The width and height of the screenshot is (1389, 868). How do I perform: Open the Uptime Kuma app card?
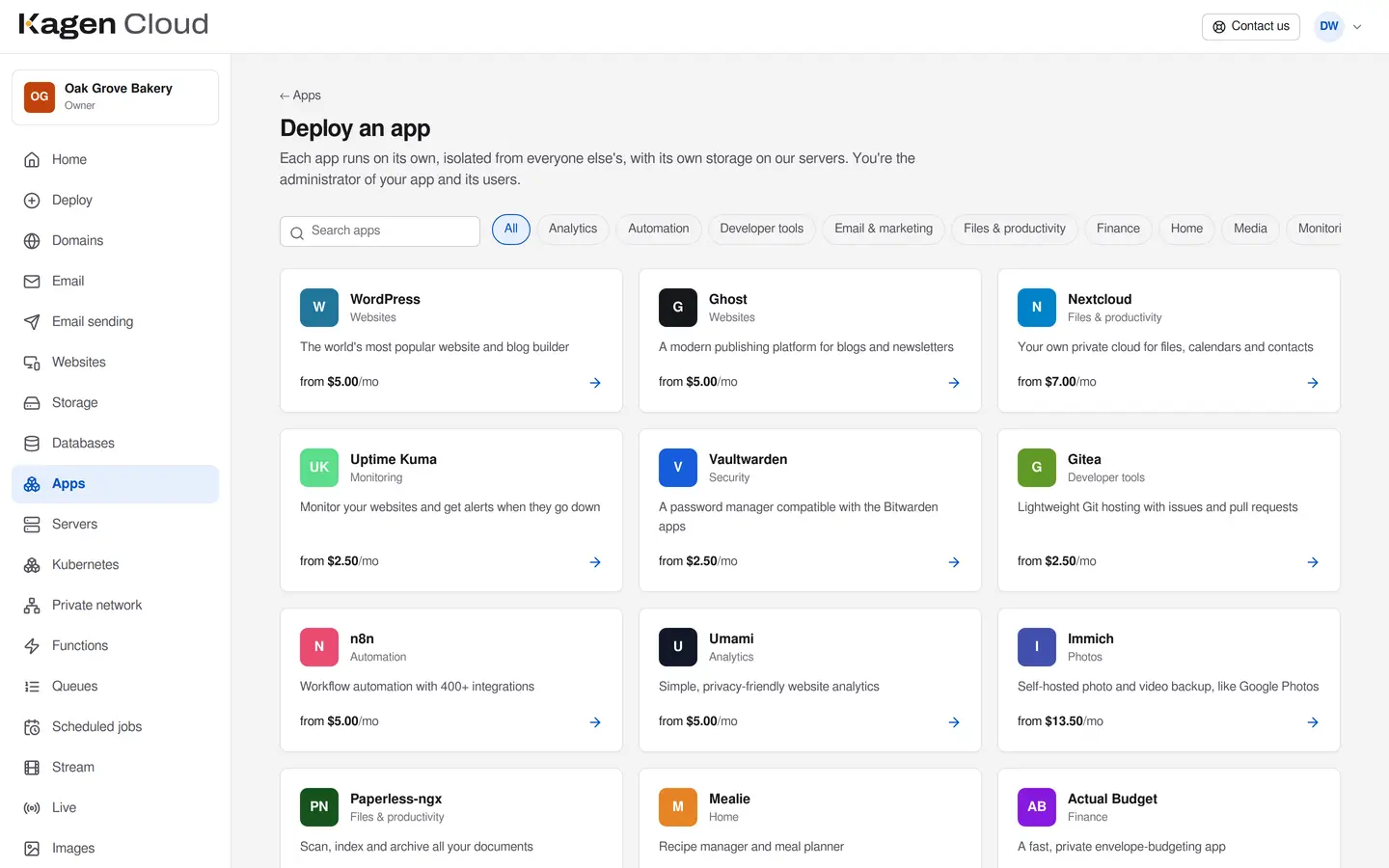(451, 510)
